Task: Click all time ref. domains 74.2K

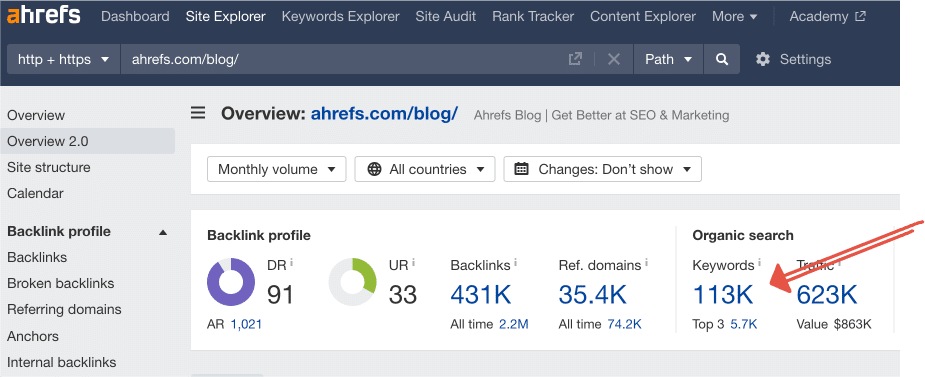Action: [x=624, y=324]
